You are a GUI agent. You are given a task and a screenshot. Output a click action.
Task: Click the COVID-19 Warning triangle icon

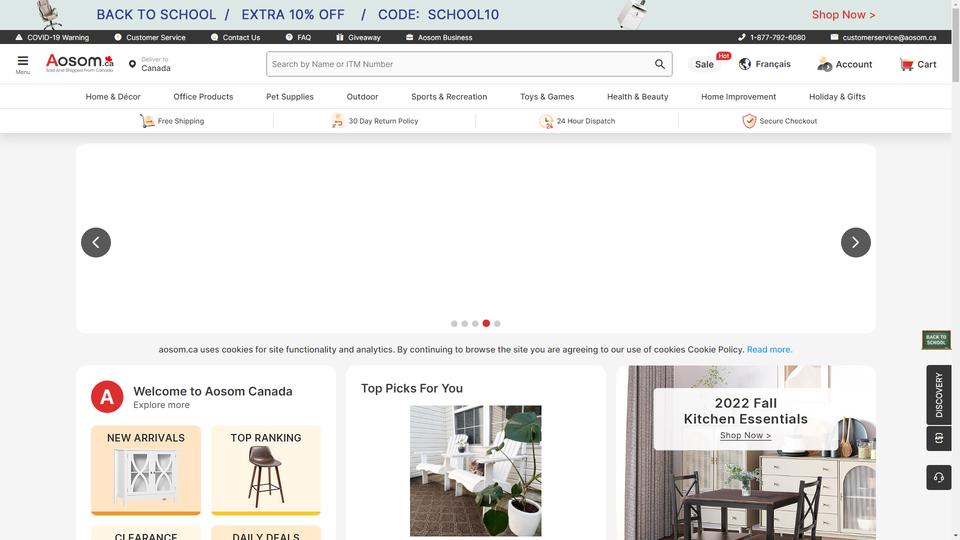point(19,37)
